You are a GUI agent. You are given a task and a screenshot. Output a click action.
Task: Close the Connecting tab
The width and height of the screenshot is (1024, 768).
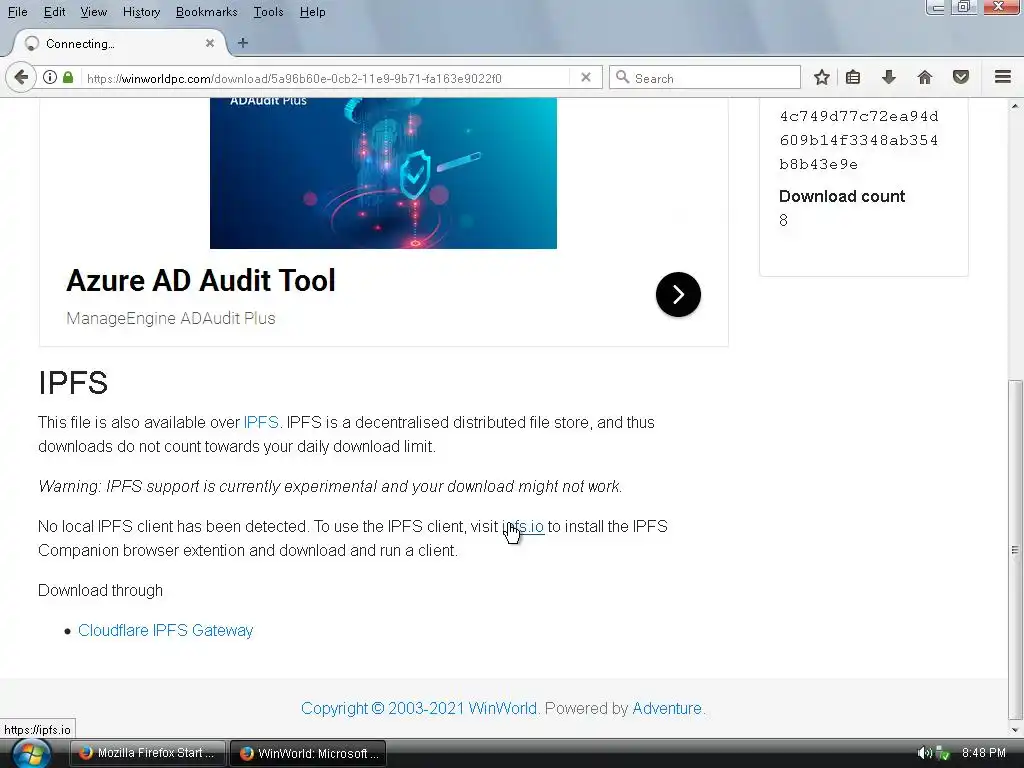click(210, 43)
